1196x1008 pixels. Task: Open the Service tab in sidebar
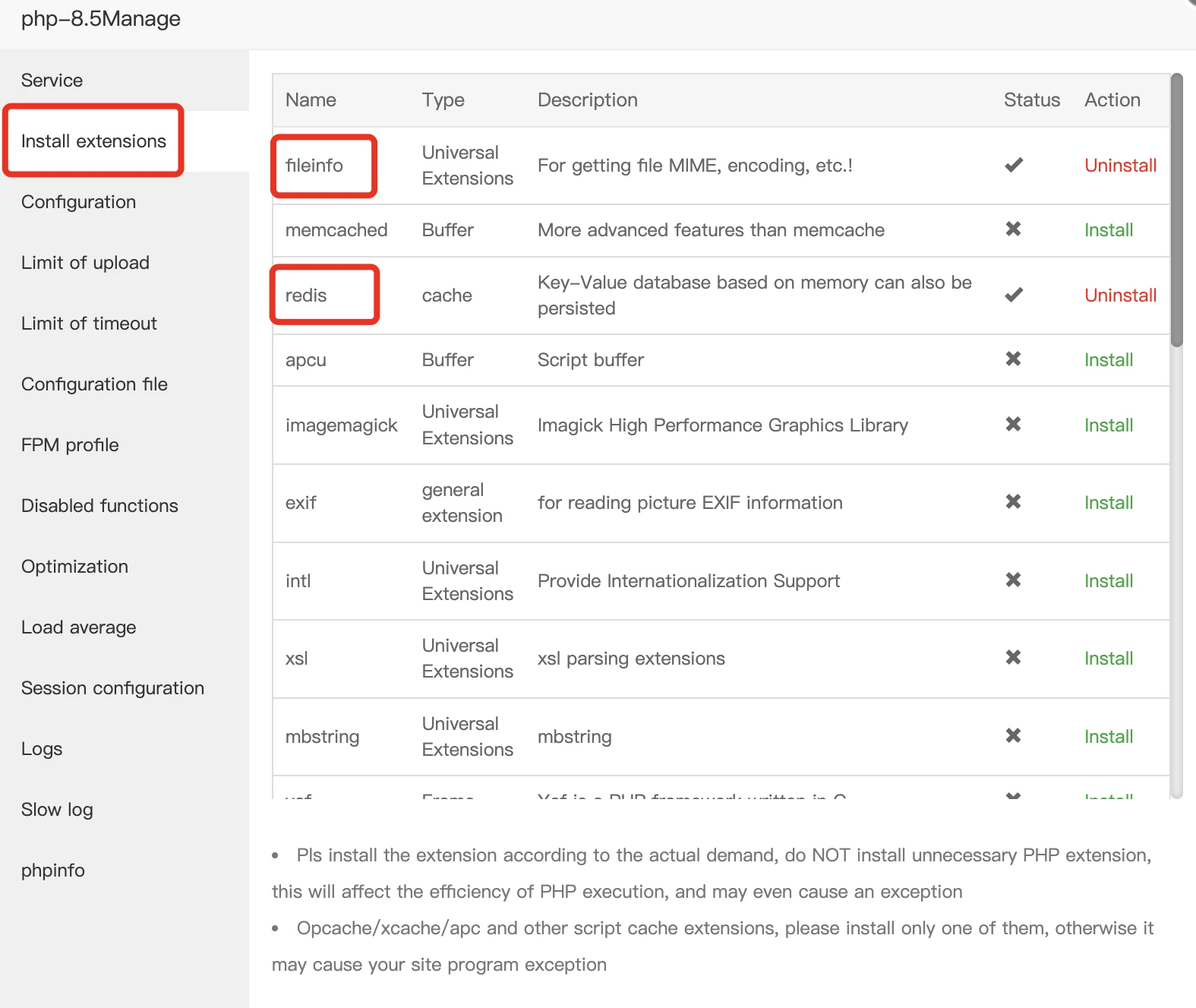pyautogui.click(x=52, y=81)
